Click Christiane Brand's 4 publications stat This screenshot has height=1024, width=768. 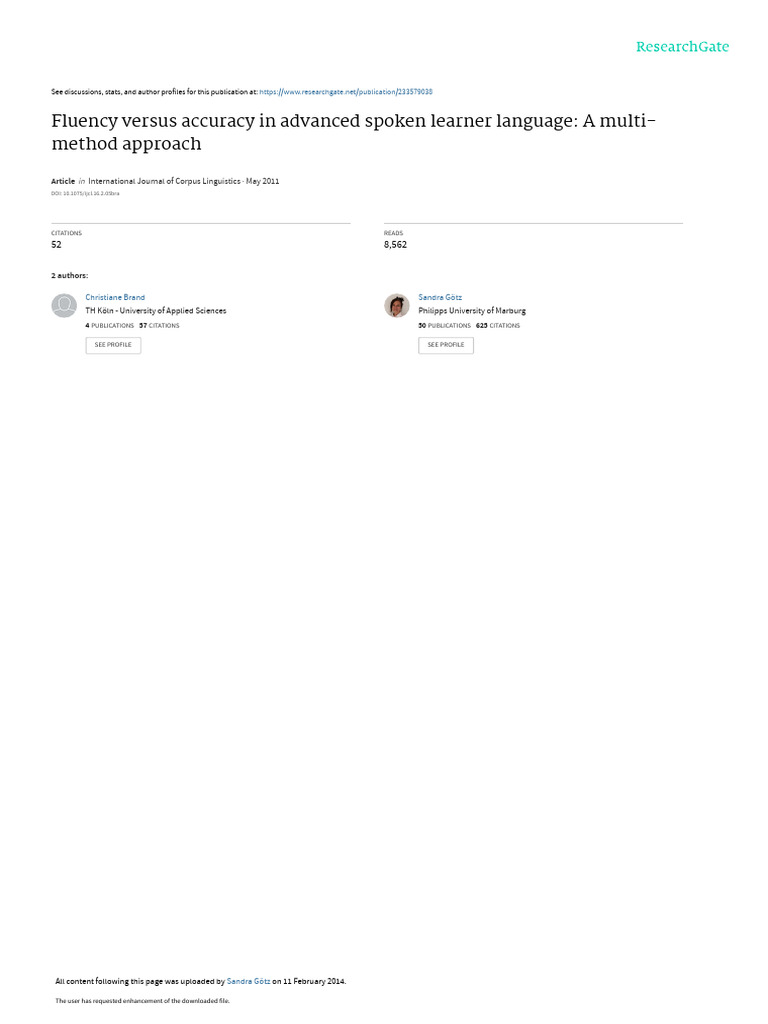pos(109,325)
